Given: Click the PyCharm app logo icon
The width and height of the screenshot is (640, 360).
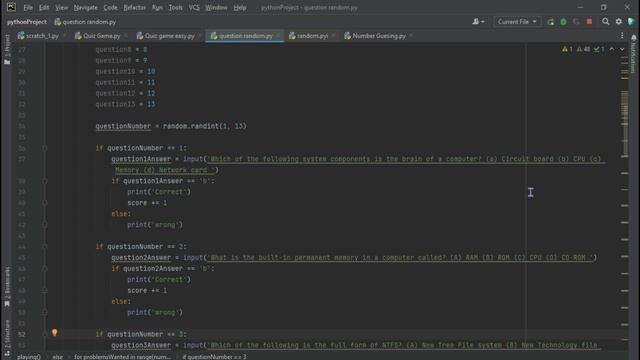Looking at the screenshot, I should point(11,7).
